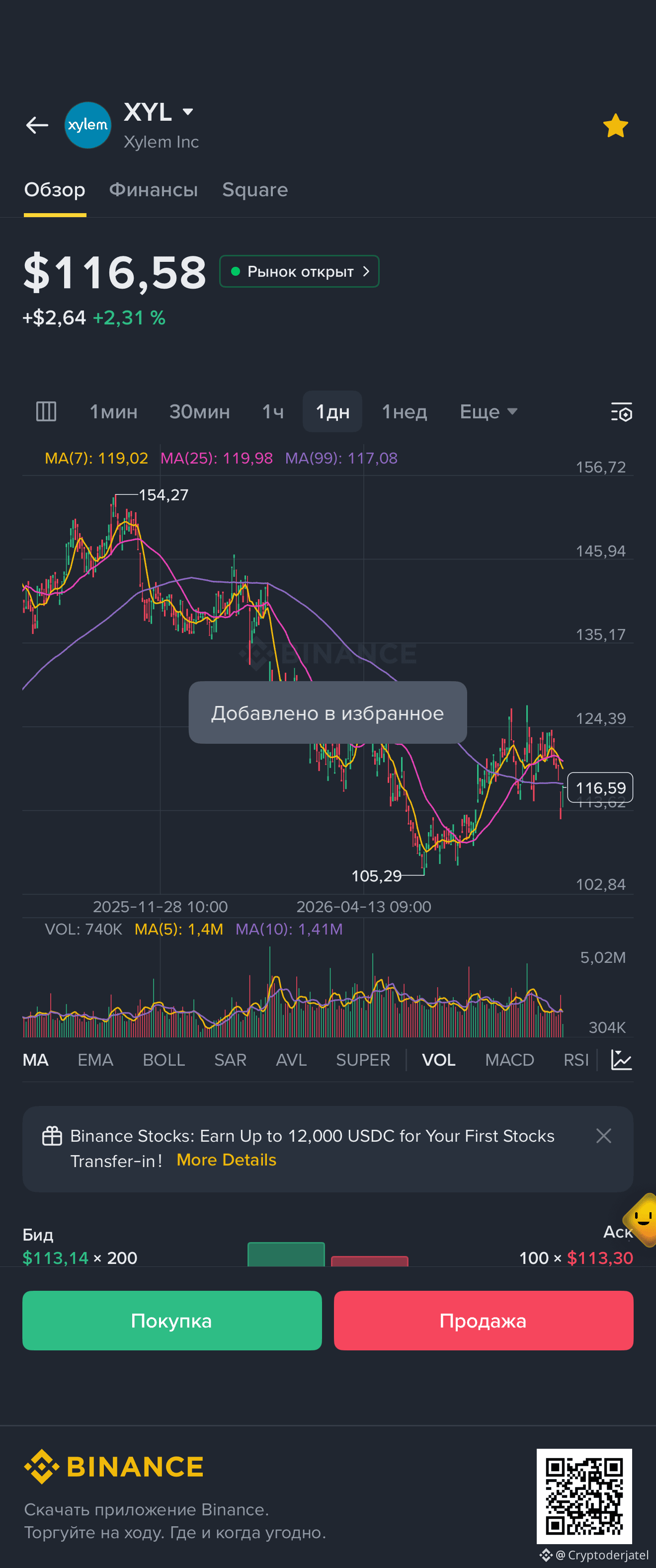Tap the 5,02M volume axis label
Viewport: 656px width, 1568px height.
[603, 957]
